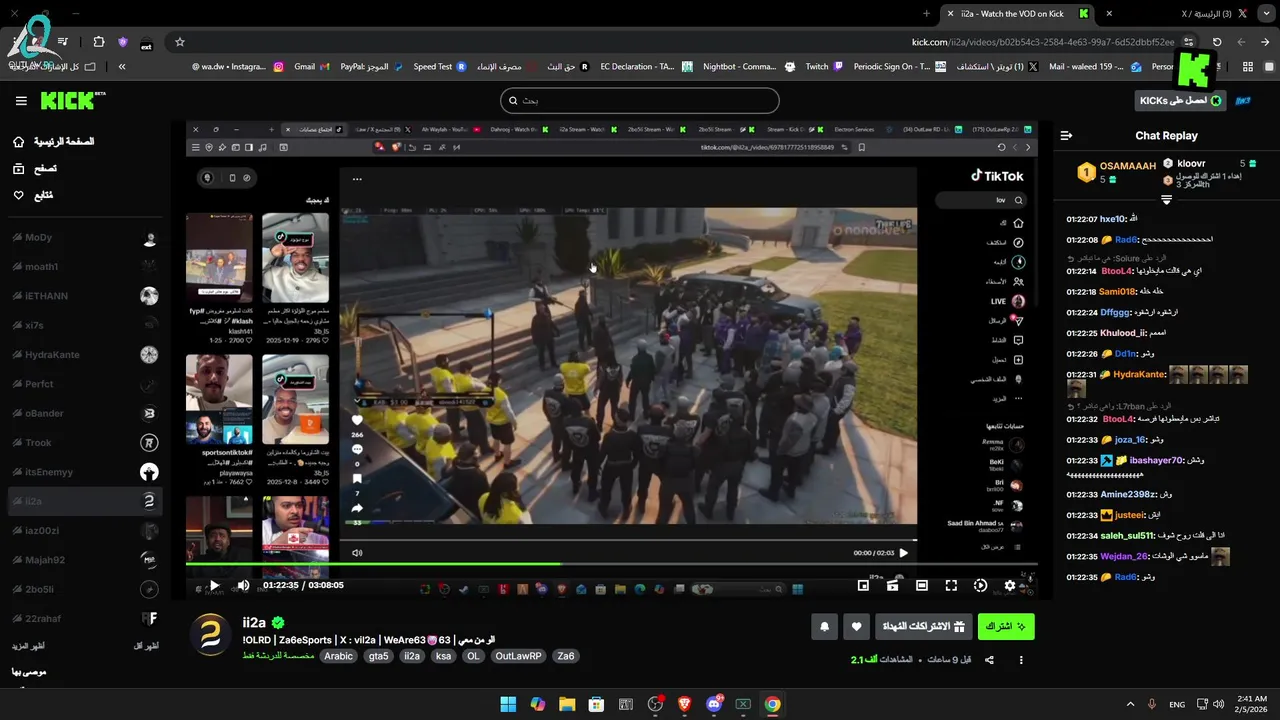1280x720 pixels.
Task: Click ibashayer70 username in chat
Action: 1155,460
